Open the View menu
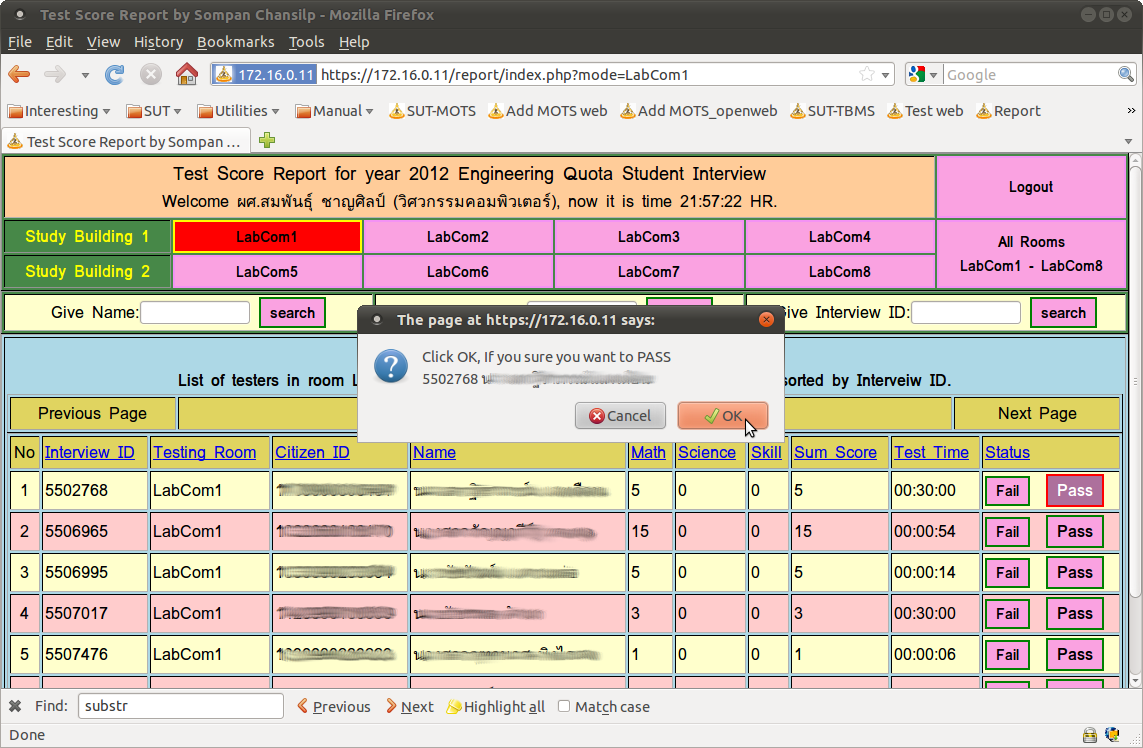The width and height of the screenshot is (1143, 748). coord(104,42)
